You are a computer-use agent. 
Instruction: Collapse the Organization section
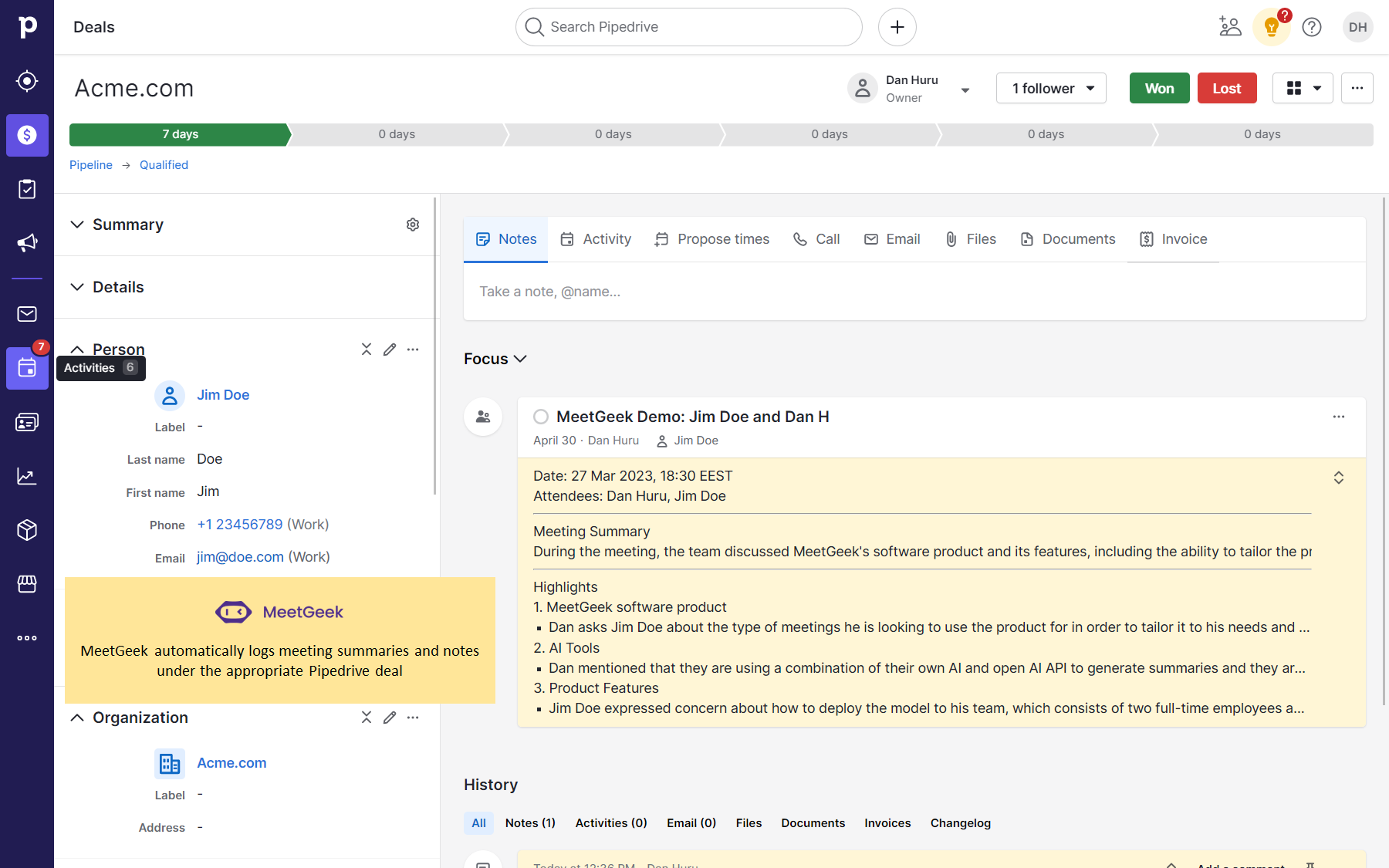pyautogui.click(x=77, y=718)
